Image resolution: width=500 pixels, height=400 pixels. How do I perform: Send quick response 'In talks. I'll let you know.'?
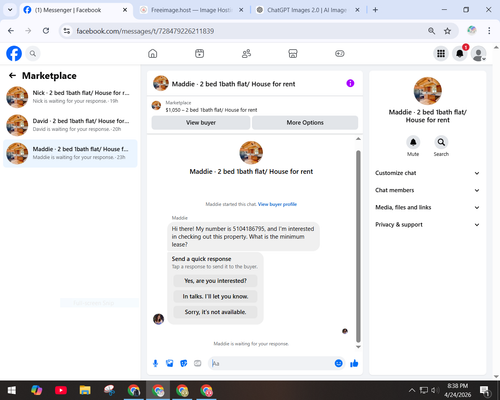(x=215, y=296)
